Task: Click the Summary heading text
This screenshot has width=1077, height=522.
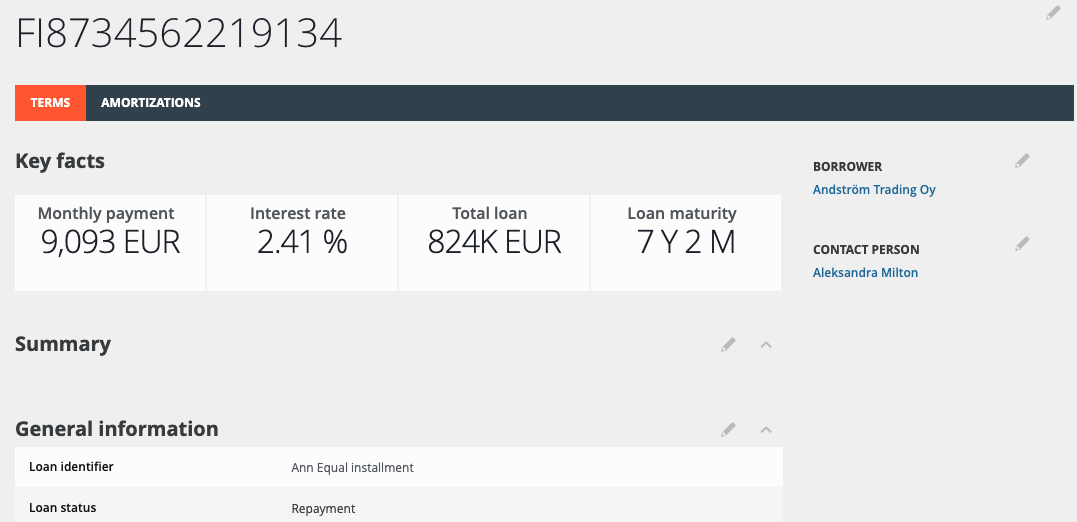Action: click(x=63, y=344)
